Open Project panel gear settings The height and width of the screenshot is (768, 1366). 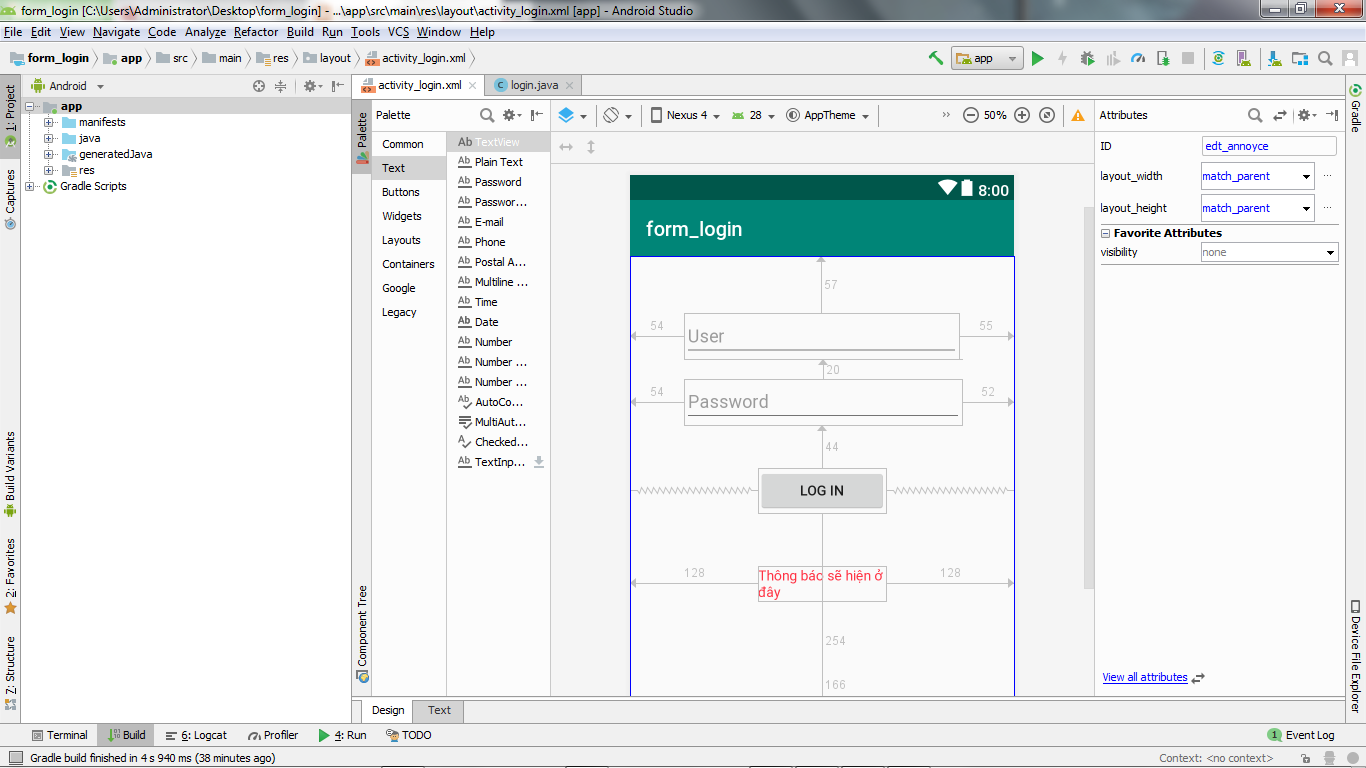pos(311,86)
